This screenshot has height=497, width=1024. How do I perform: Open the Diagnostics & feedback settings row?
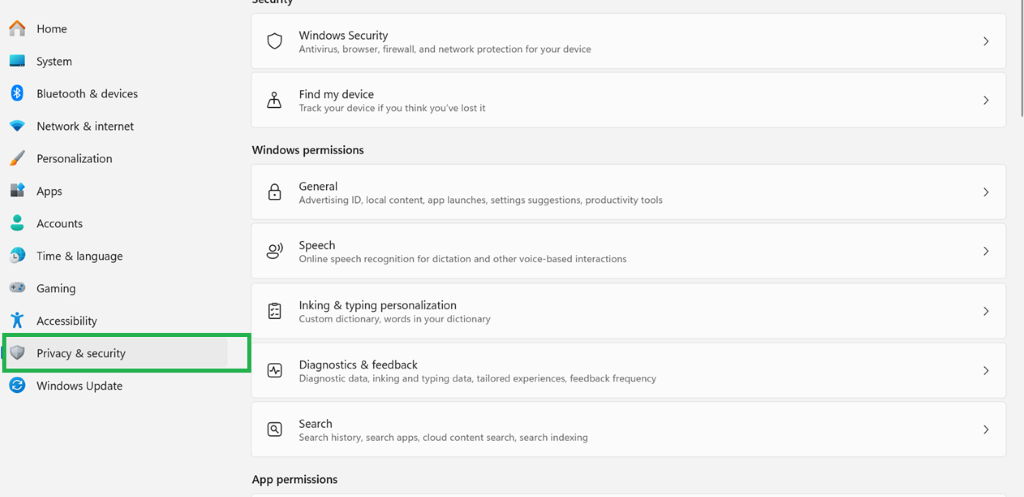pos(628,370)
